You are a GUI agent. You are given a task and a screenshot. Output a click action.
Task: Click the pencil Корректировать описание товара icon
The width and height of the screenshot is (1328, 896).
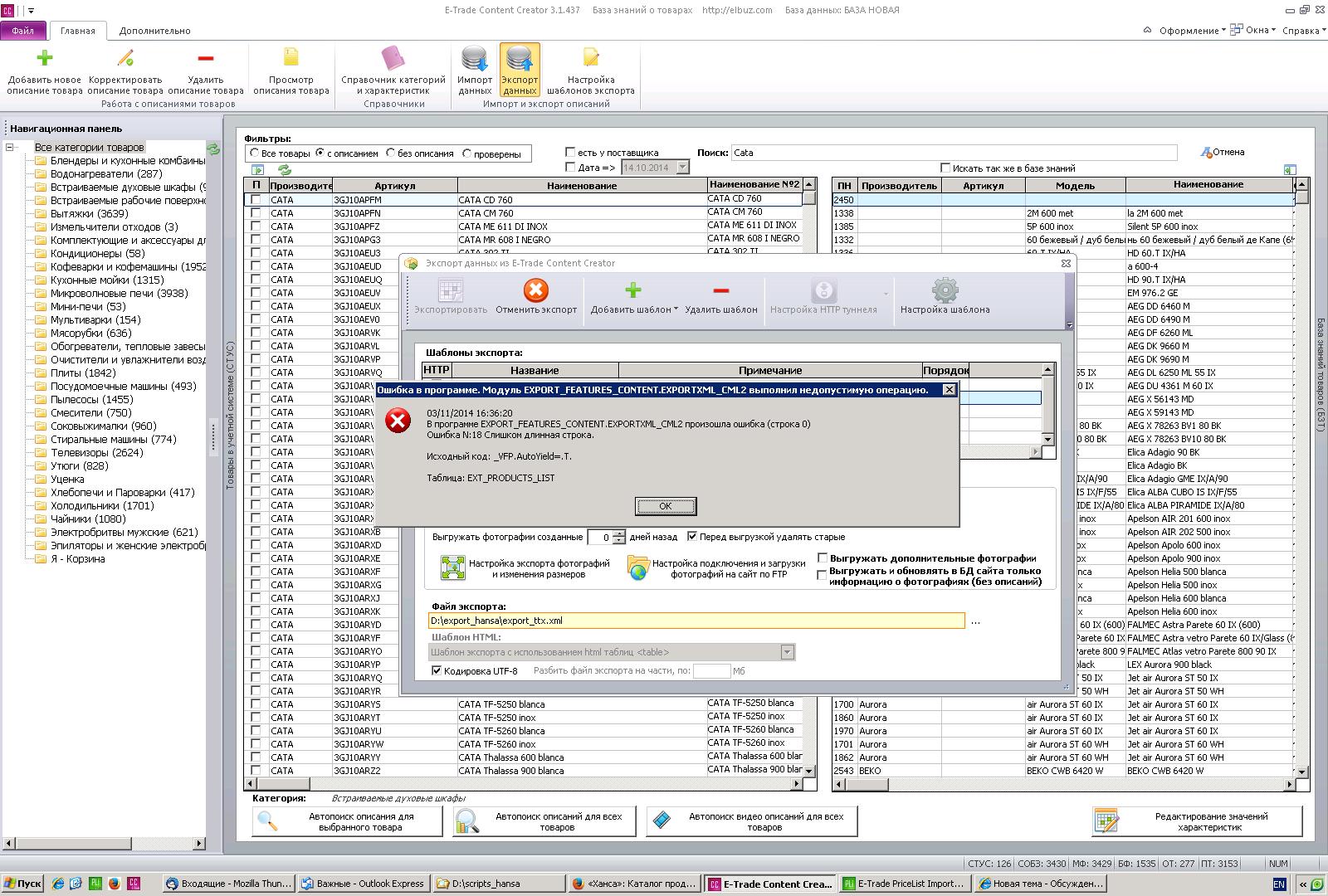click(125, 58)
